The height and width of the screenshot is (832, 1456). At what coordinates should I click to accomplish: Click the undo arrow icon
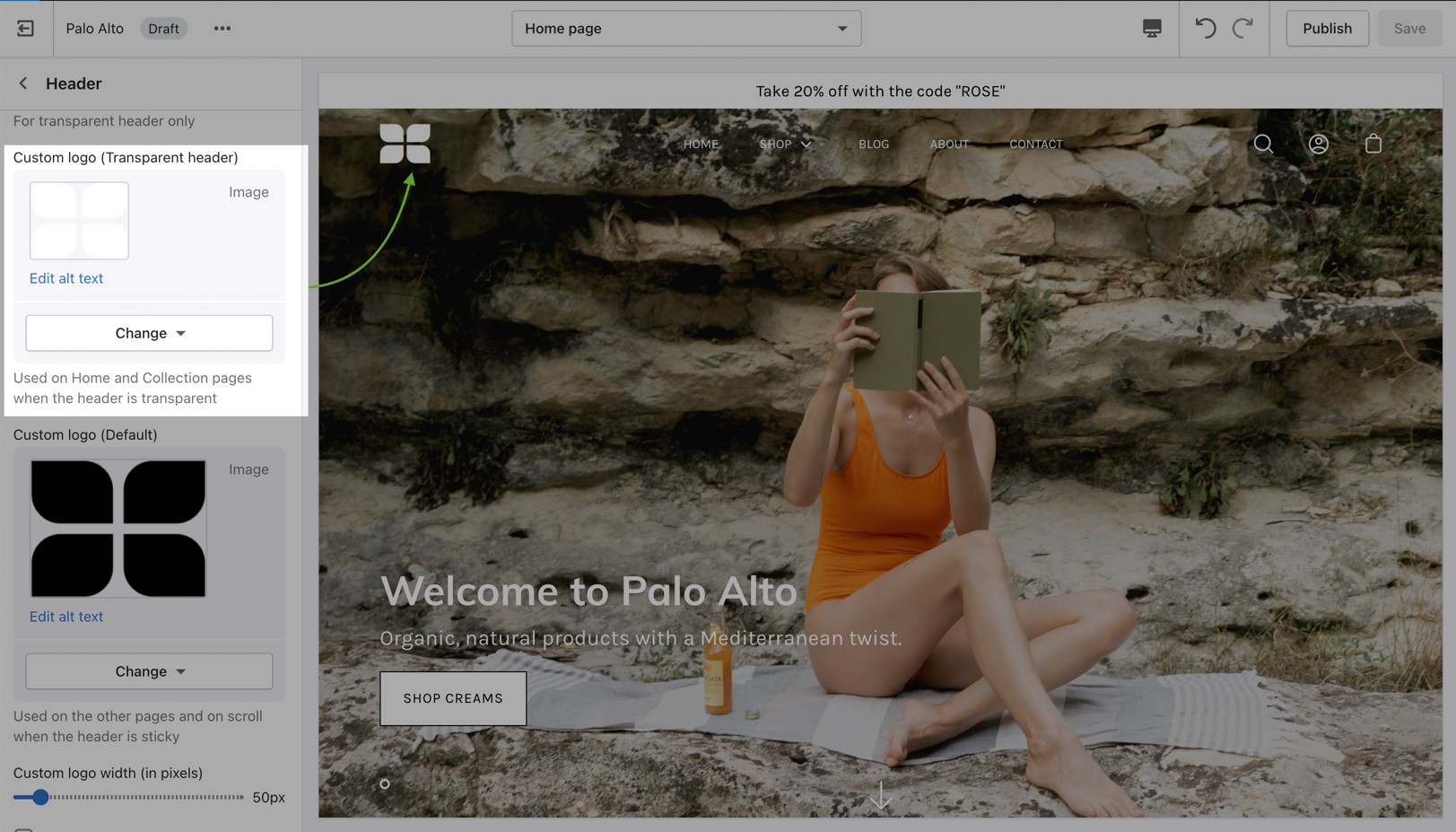[x=1205, y=29]
